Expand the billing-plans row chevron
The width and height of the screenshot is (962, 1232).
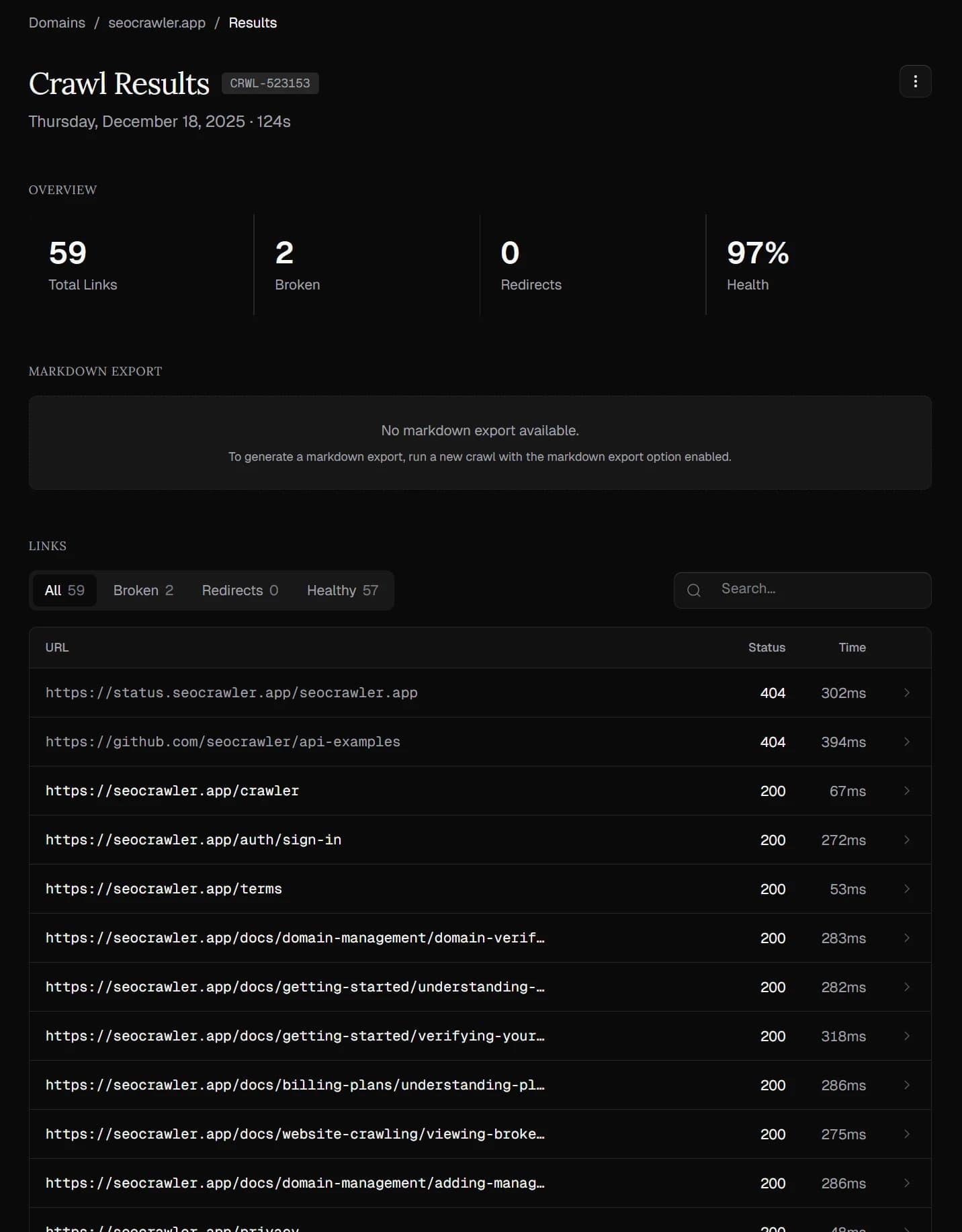906,1085
